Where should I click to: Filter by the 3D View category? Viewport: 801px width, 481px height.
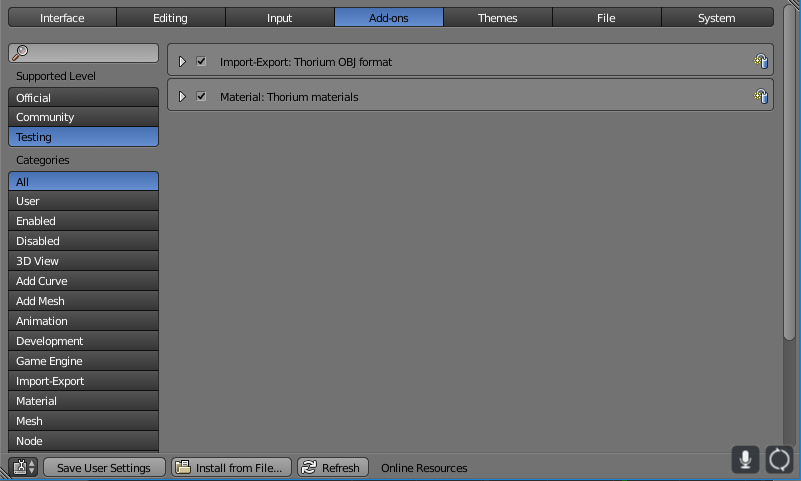pyautogui.click(x=83, y=261)
